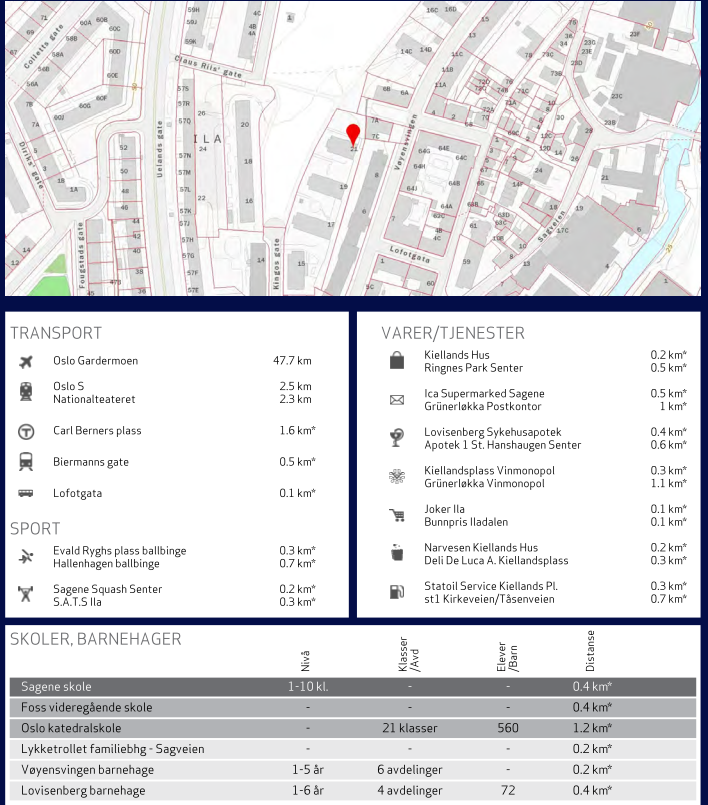
Task: Click the tram icon beside Biermanns gate
Action: point(26,462)
